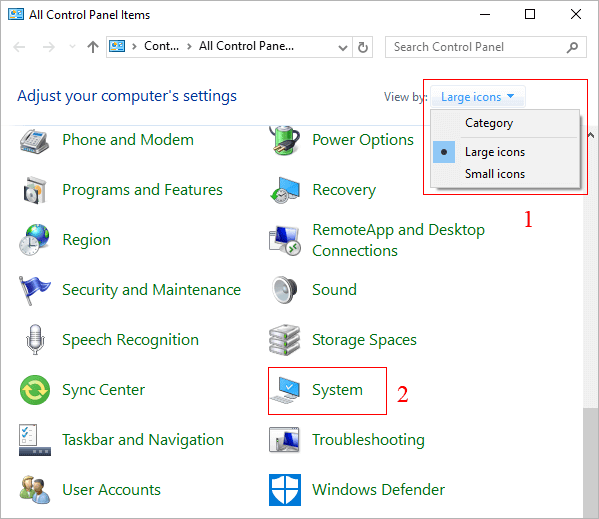Image resolution: width=599 pixels, height=519 pixels.
Task: Toggle the View by Large icons dropdown
Action: click(x=478, y=97)
